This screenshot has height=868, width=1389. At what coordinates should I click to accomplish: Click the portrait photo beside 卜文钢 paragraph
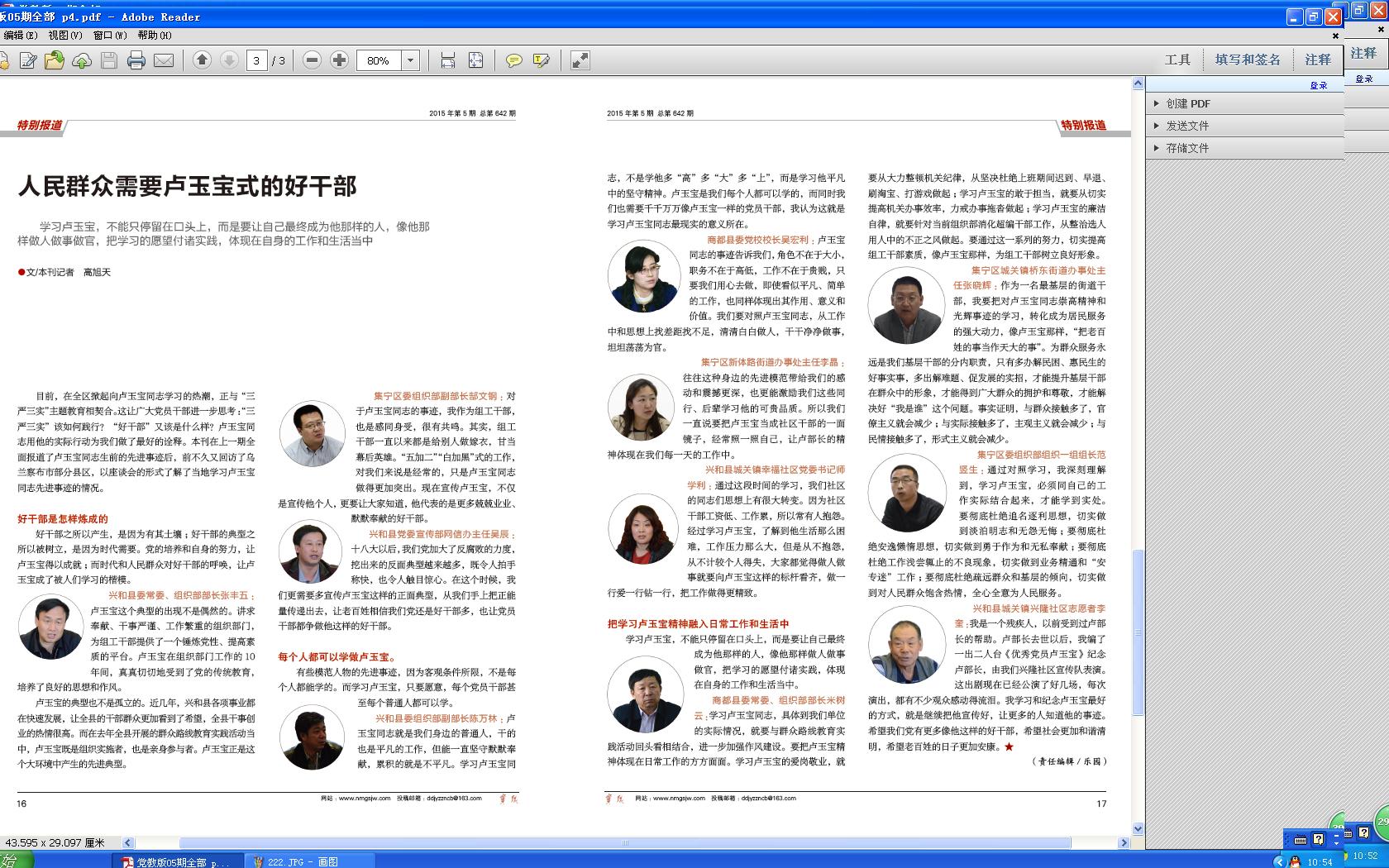(312, 433)
